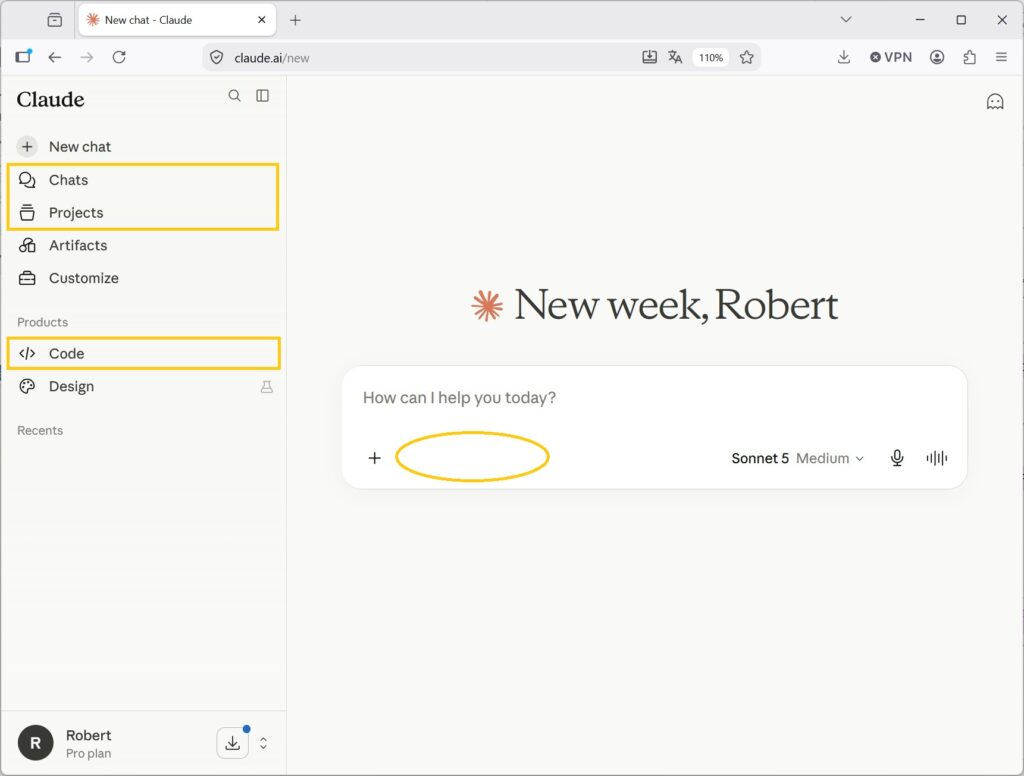Screen dimensions: 1024x776
Task: Click the install page as app icon
Action: 649,57
